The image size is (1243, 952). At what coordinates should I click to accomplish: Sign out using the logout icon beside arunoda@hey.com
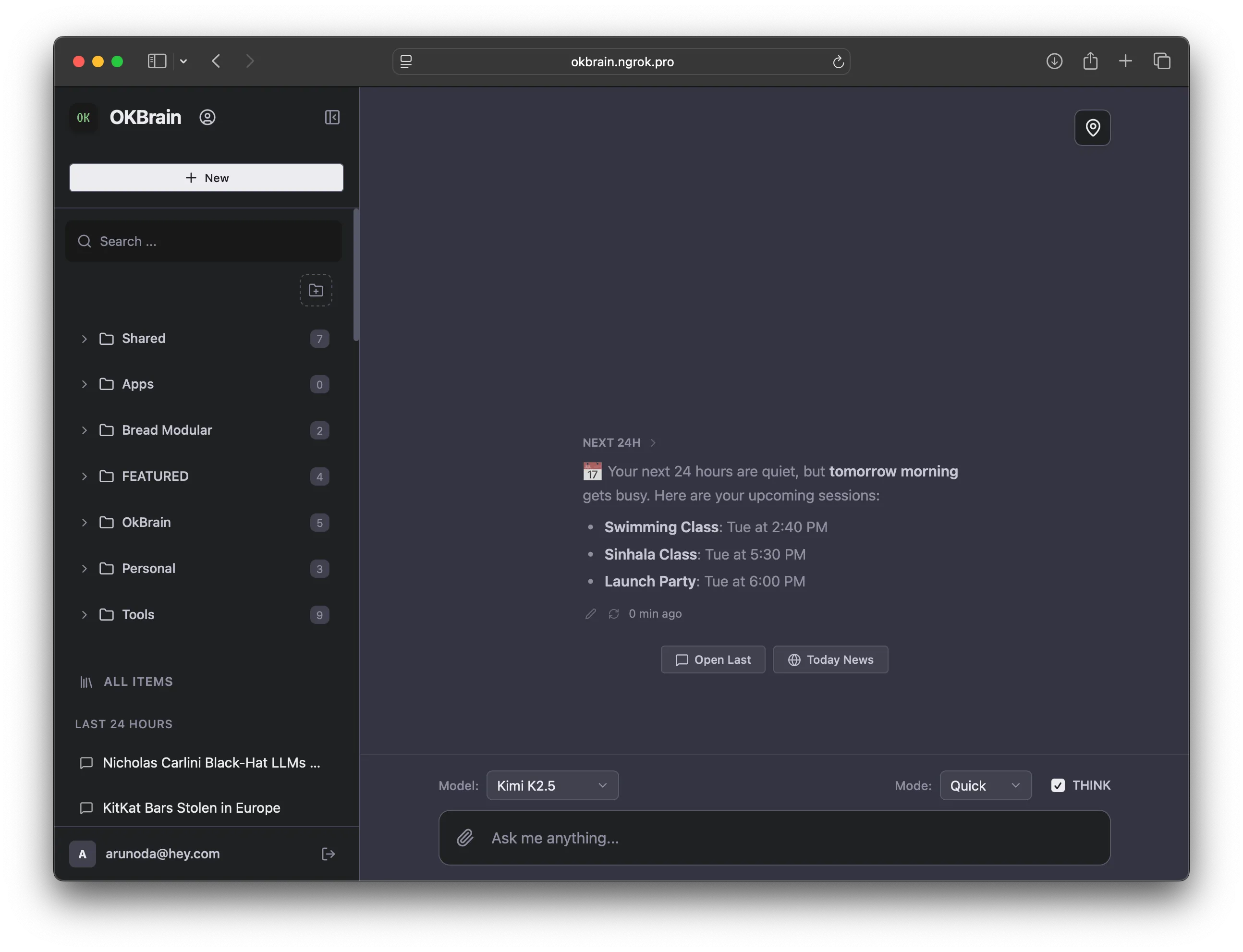point(329,854)
